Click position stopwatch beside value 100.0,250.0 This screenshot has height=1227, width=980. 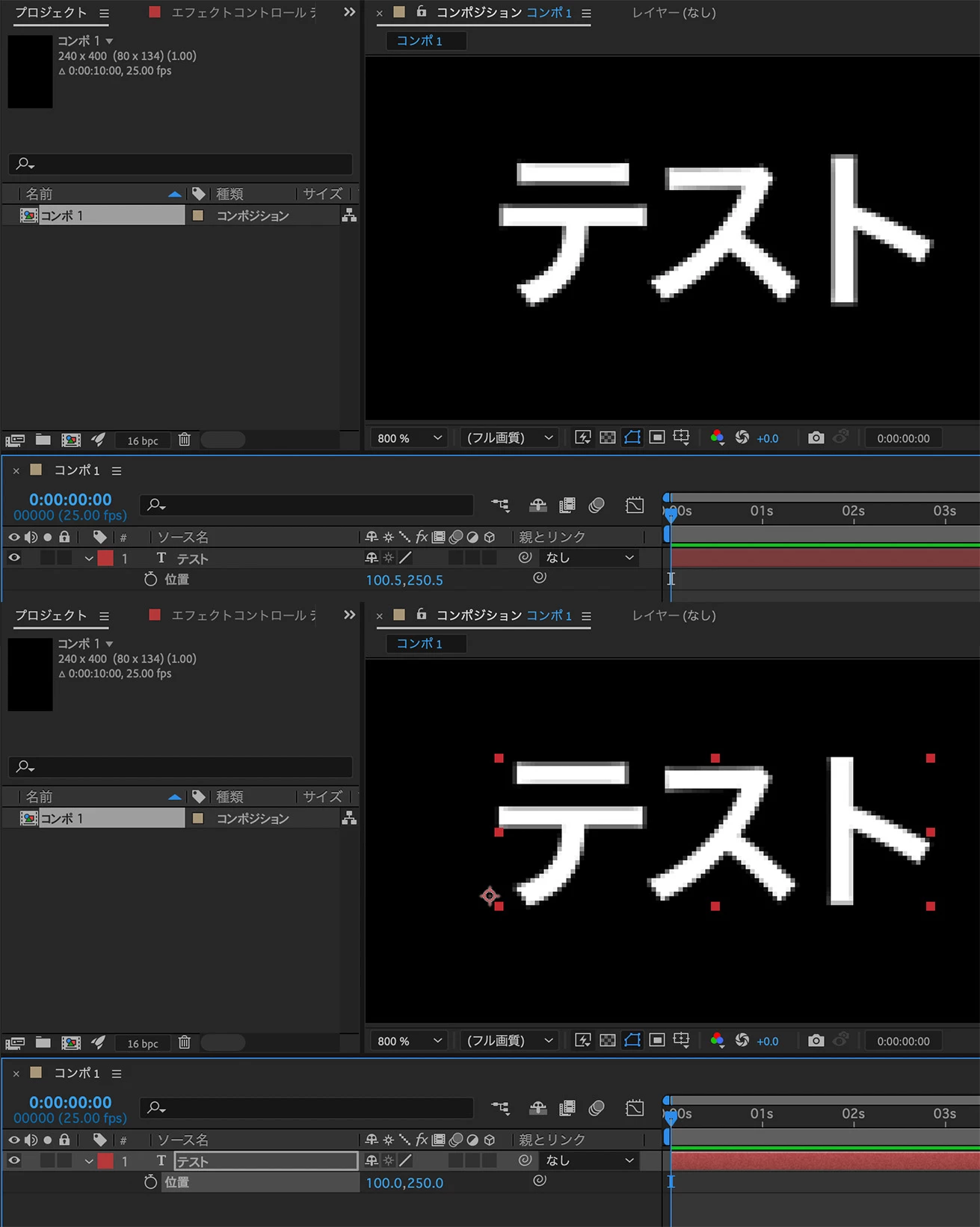pos(150,1182)
